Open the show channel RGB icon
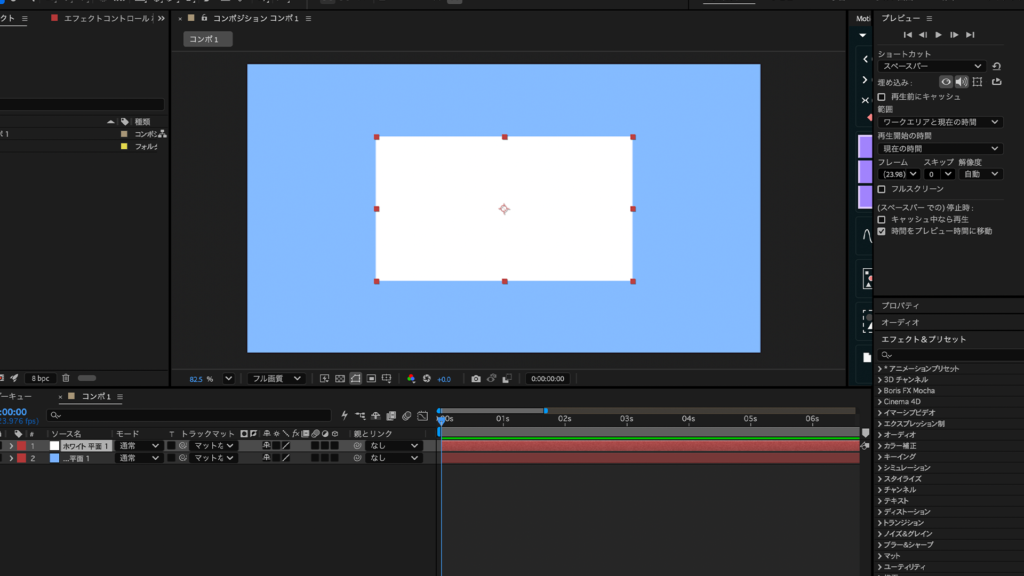This screenshot has height=576, width=1024. (x=411, y=379)
